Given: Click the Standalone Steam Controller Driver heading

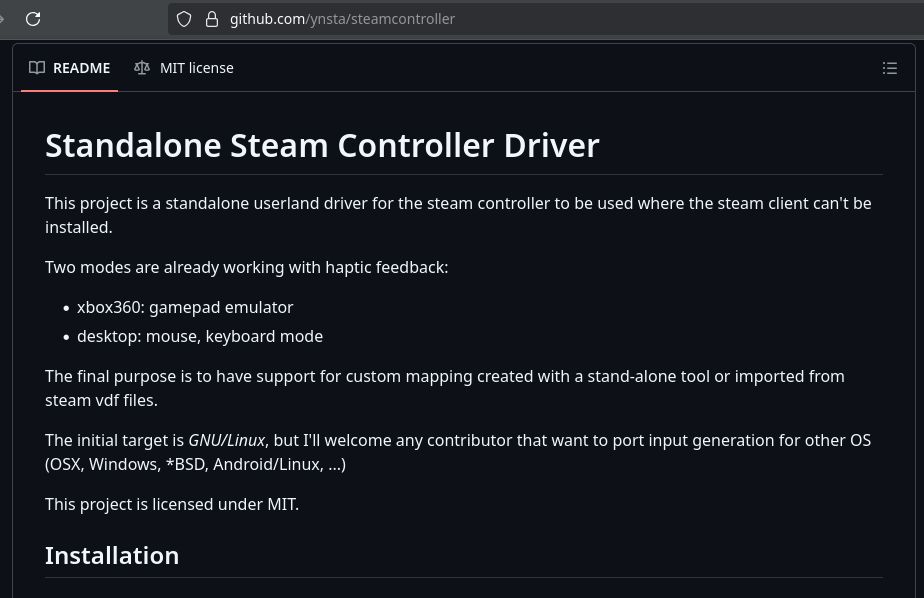Looking at the screenshot, I should [x=322, y=146].
